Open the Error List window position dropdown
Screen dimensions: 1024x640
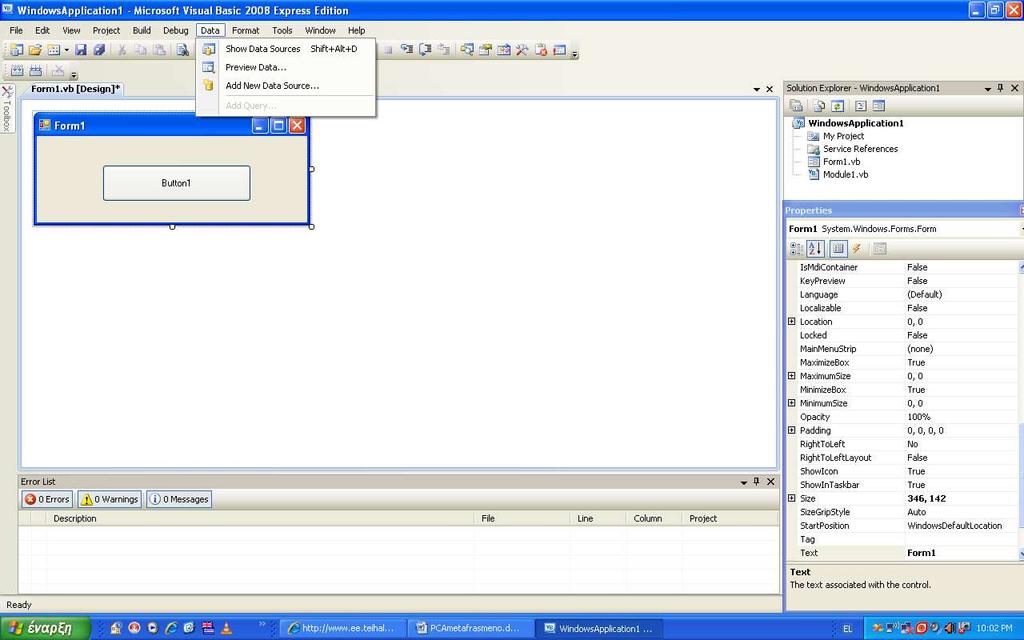(x=744, y=482)
